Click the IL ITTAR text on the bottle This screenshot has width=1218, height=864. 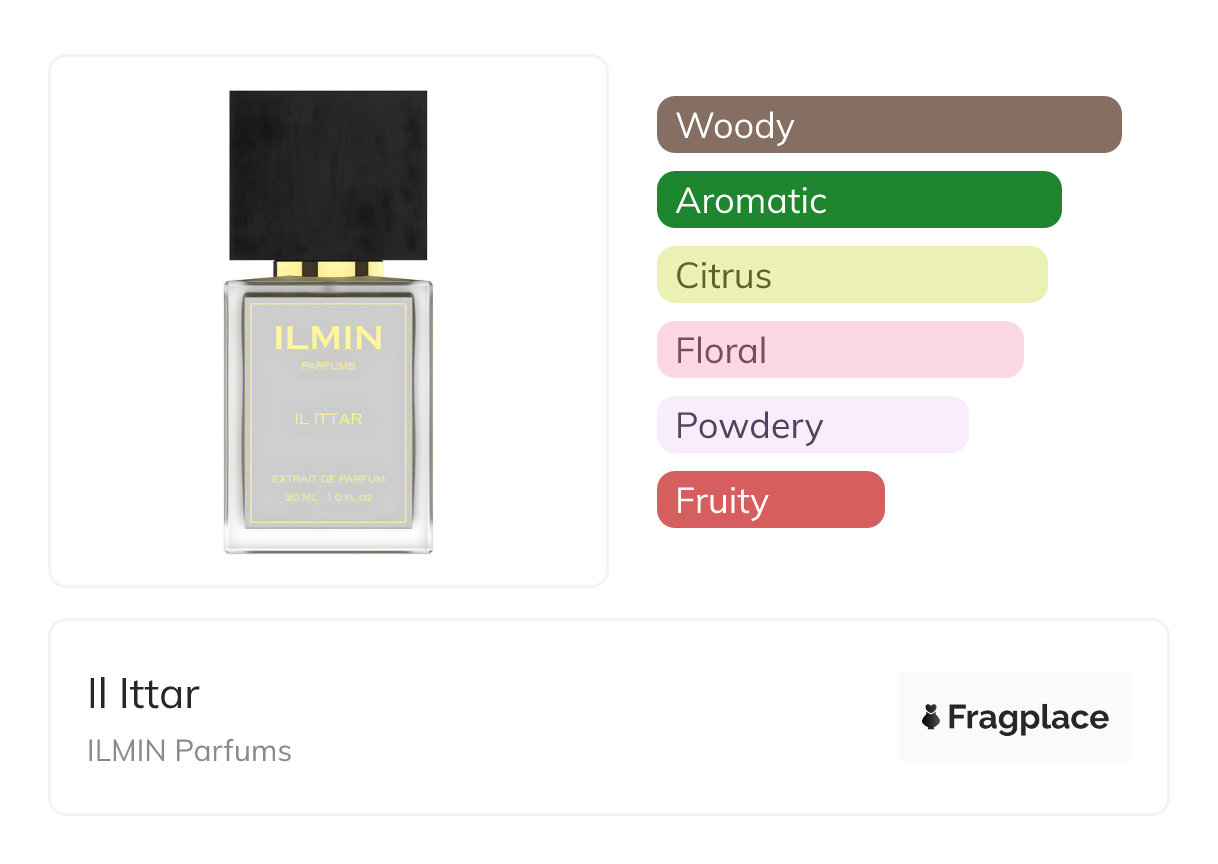click(328, 419)
